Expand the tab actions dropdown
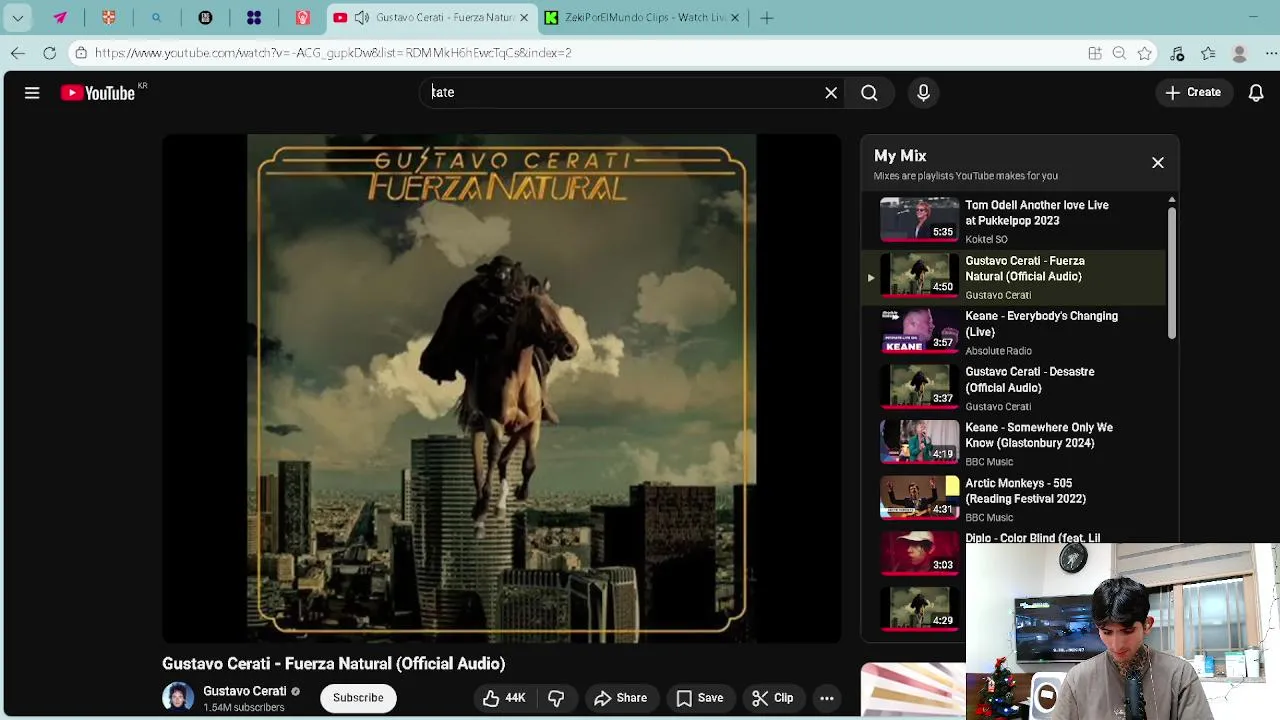The image size is (1280, 720). click(18, 18)
